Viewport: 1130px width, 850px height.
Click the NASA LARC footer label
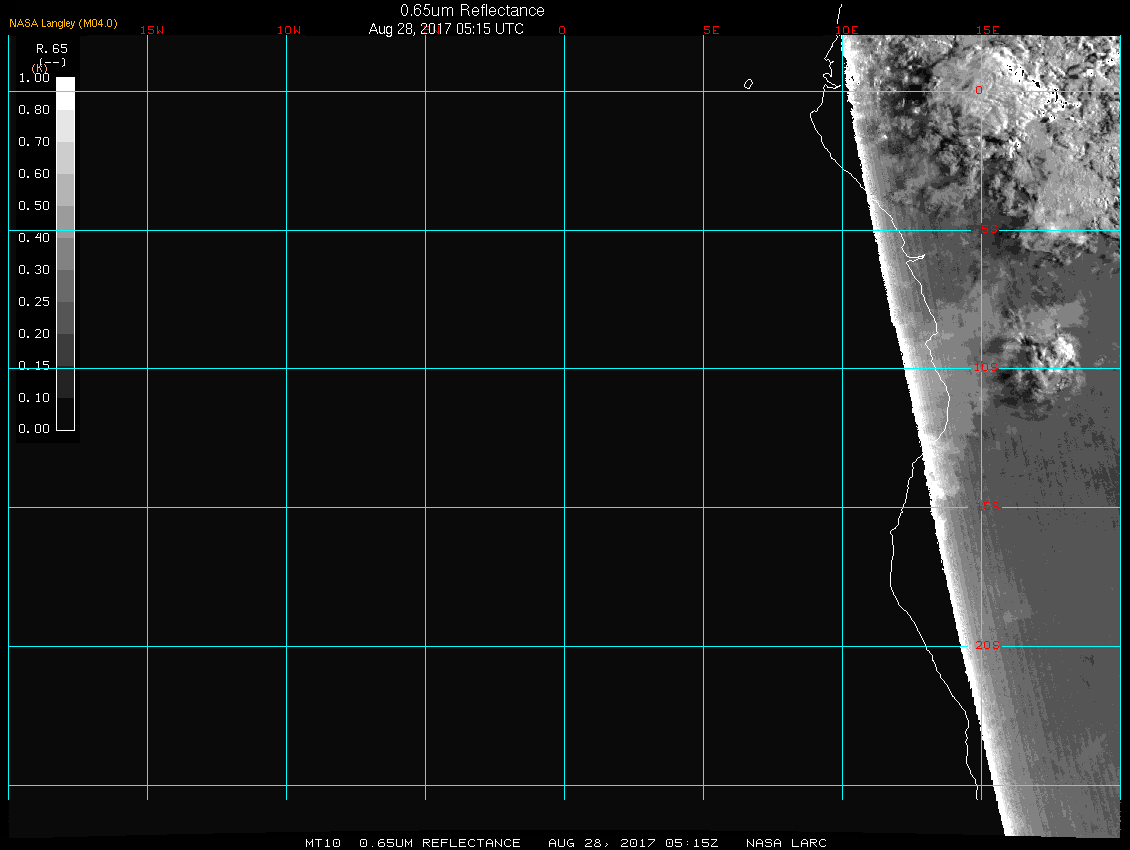(786, 843)
